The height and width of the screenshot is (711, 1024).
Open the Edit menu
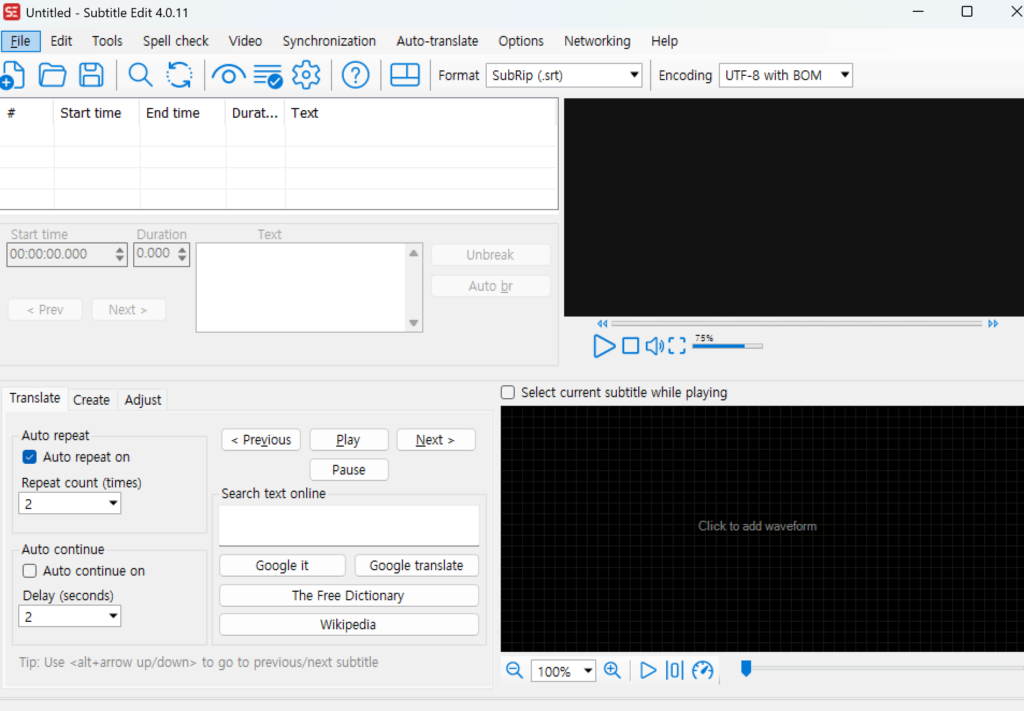point(61,40)
